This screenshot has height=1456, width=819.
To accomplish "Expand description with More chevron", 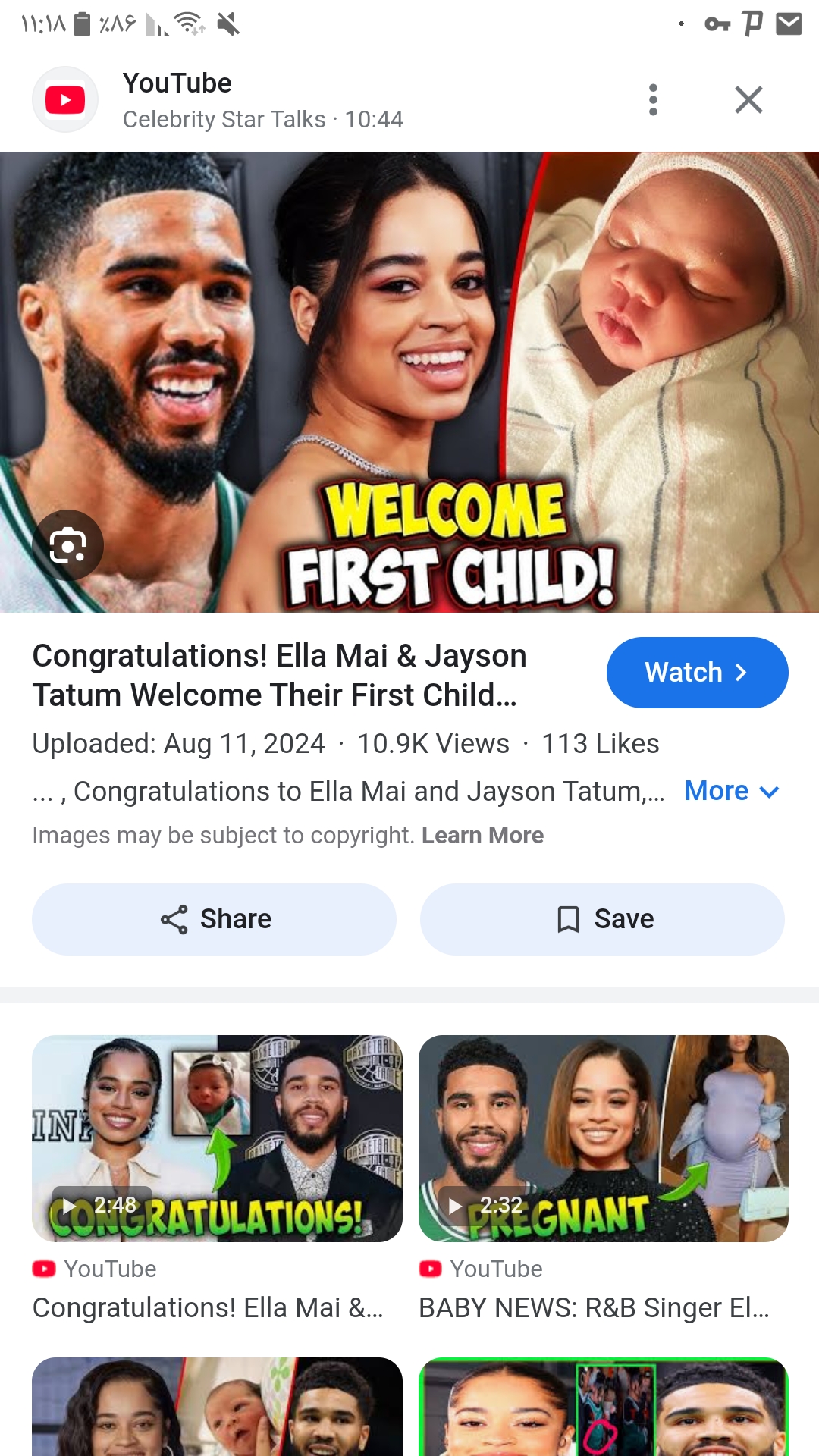I will 732,791.
